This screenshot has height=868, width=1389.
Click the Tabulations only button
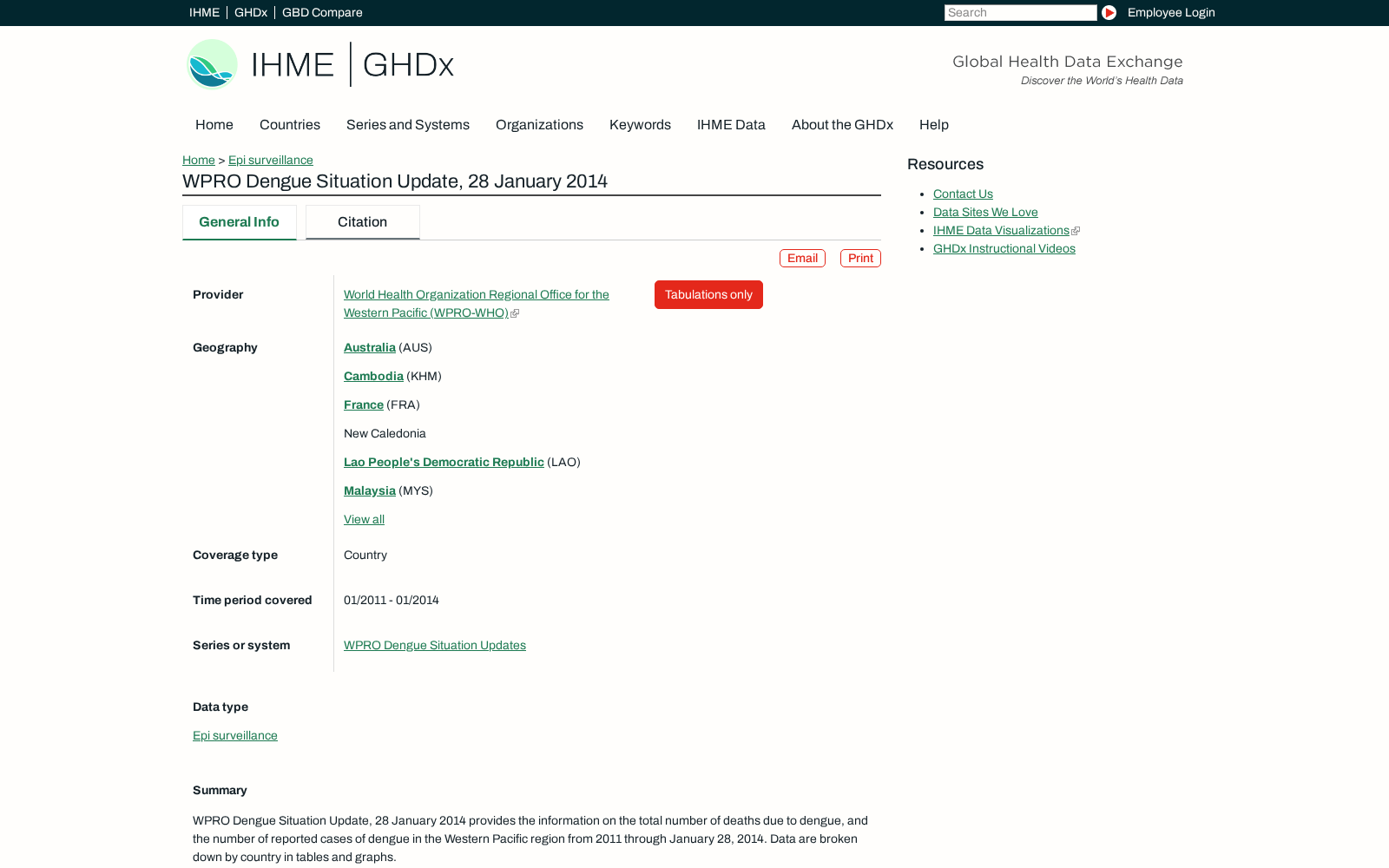[708, 294]
